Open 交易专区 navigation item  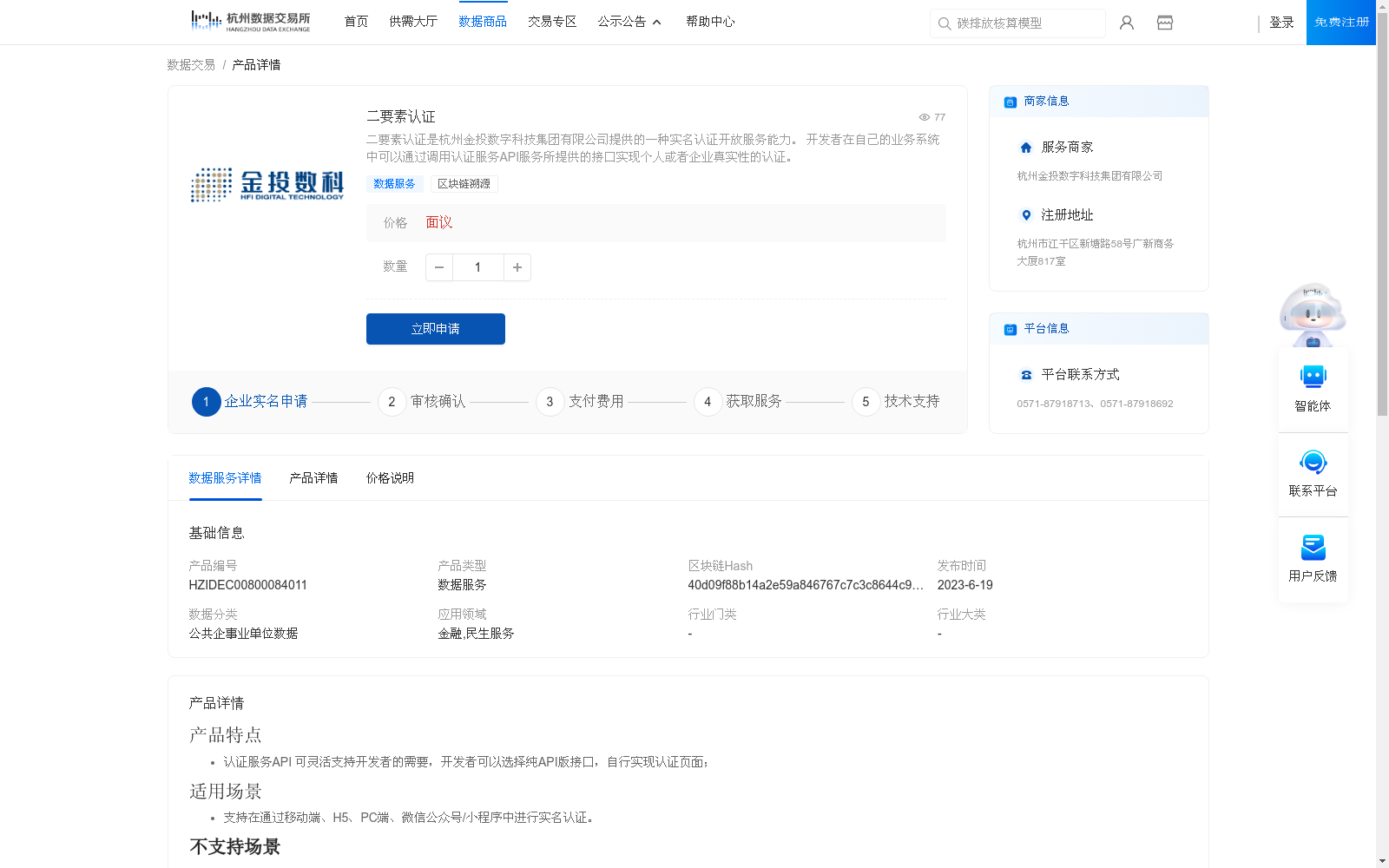tap(552, 22)
